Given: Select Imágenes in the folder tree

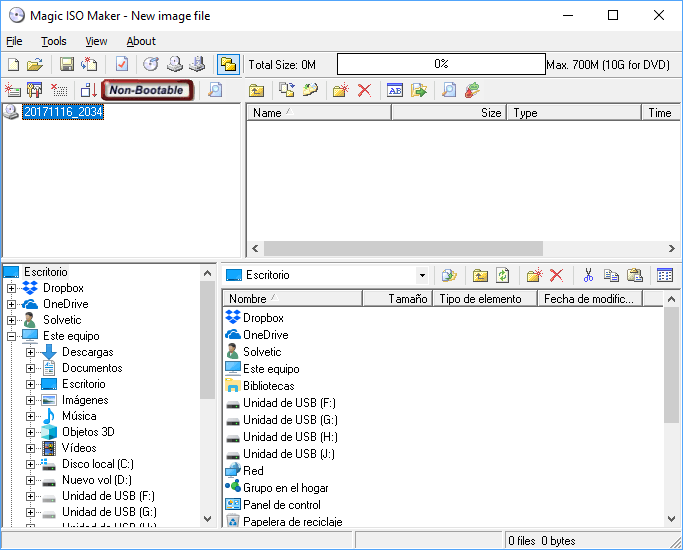Looking at the screenshot, I should [85, 400].
